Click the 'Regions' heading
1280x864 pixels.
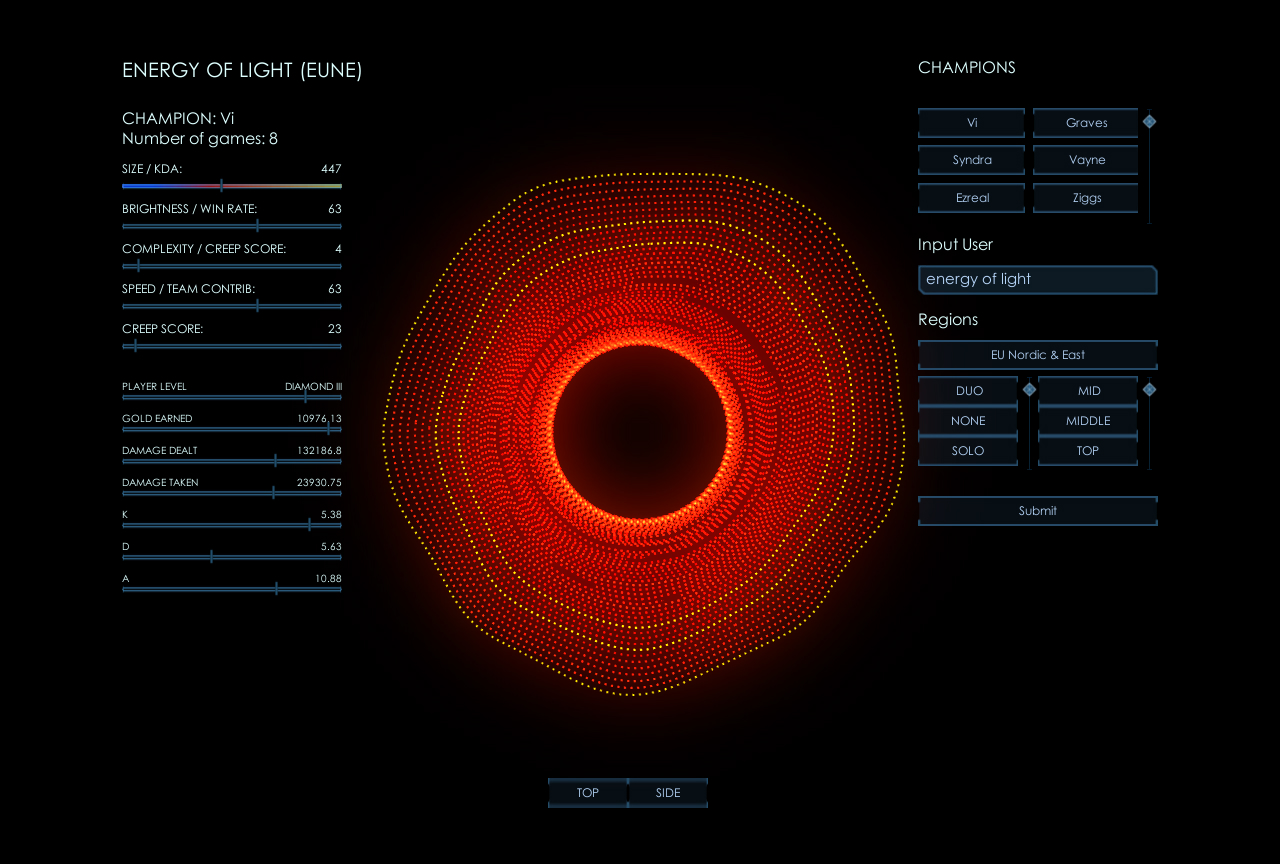[x=948, y=320]
